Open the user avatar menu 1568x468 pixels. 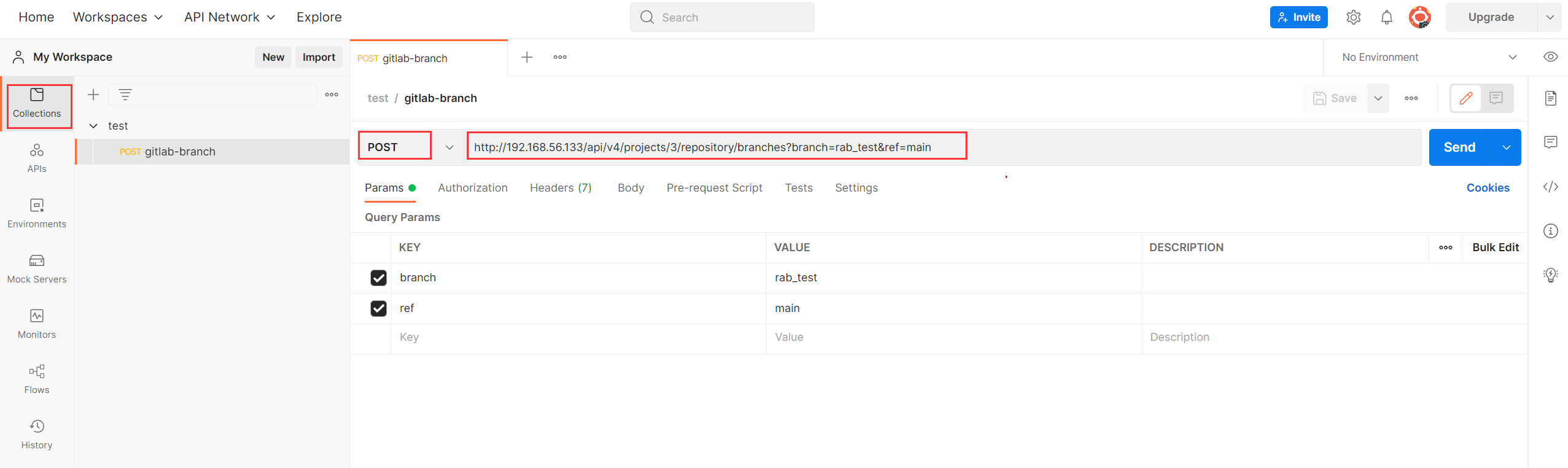[x=1420, y=17]
